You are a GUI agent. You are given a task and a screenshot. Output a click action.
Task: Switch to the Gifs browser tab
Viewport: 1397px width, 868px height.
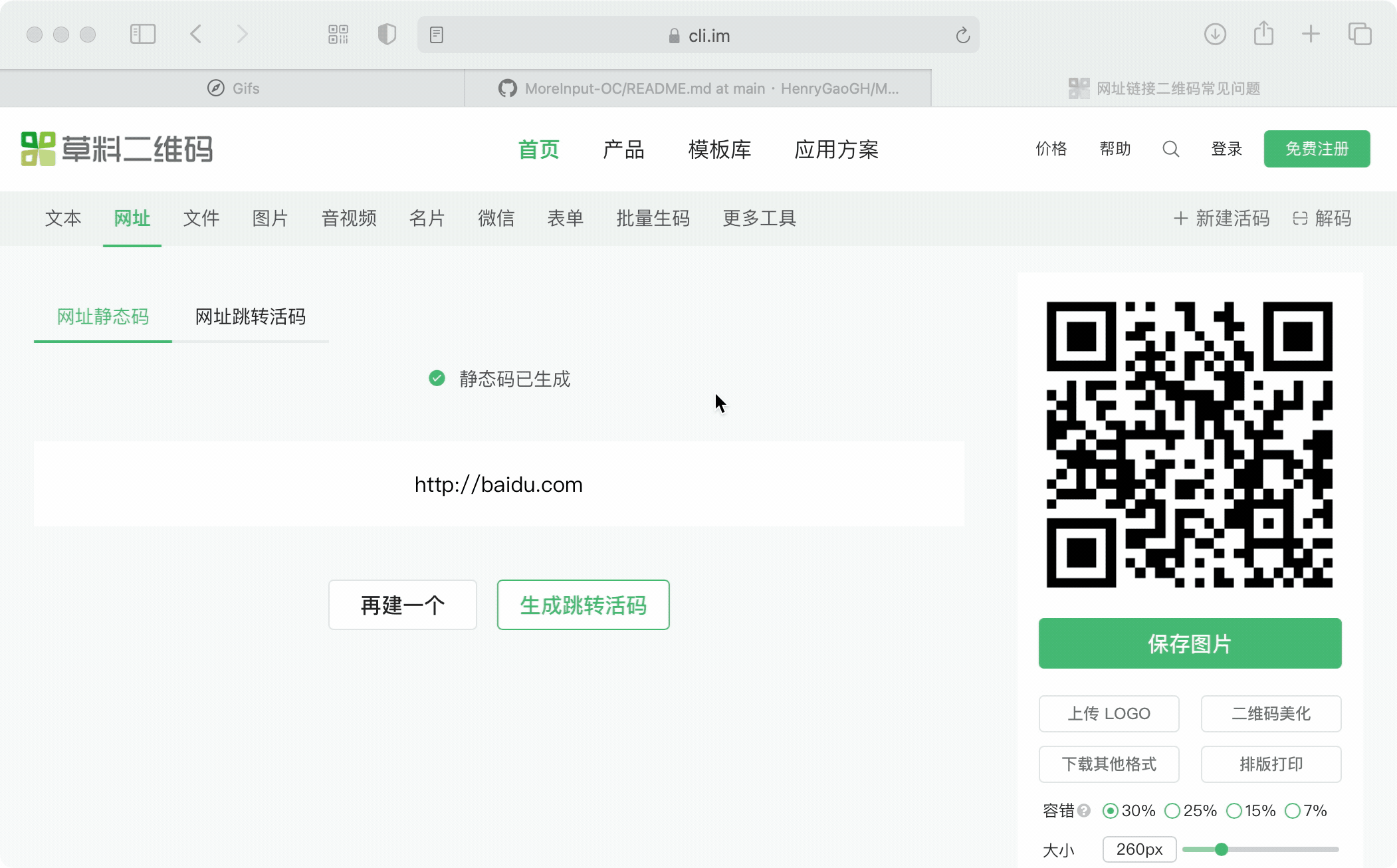[232, 88]
